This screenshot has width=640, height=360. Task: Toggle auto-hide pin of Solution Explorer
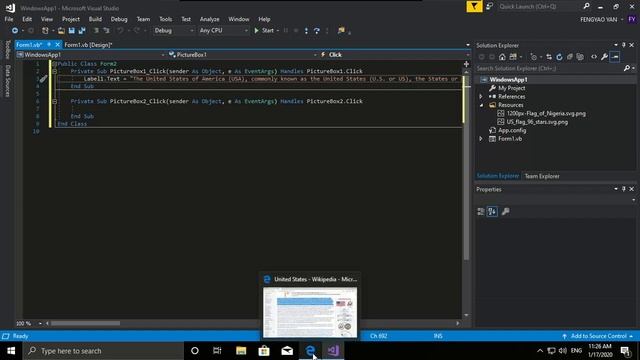(624, 45)
